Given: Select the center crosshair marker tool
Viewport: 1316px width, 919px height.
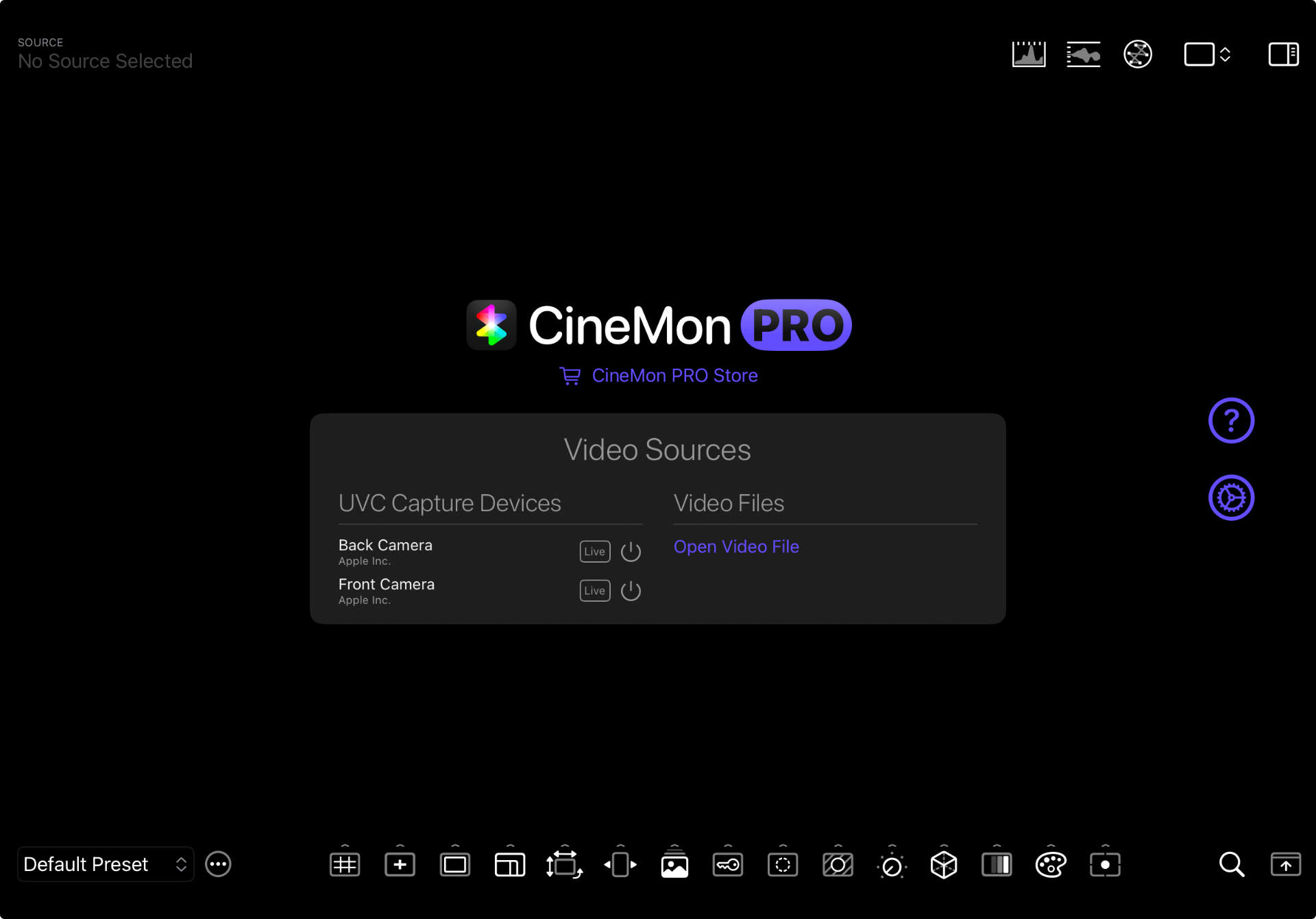Looking at the screenshot, I should 400,865.
